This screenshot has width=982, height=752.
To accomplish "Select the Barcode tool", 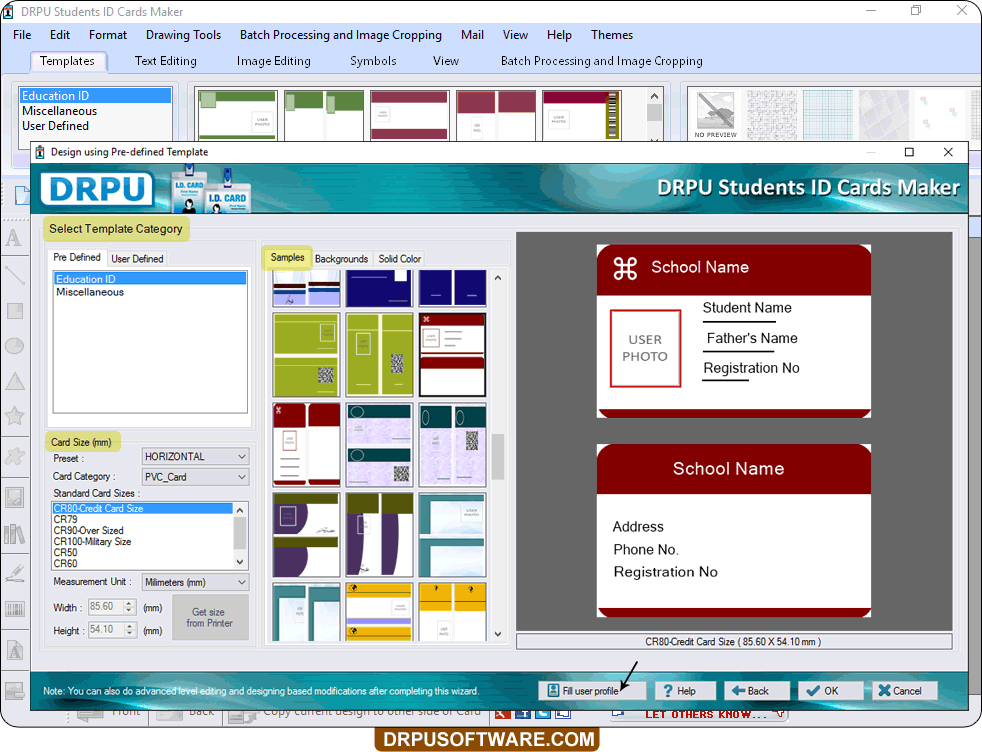I will [x=14, y=609].
